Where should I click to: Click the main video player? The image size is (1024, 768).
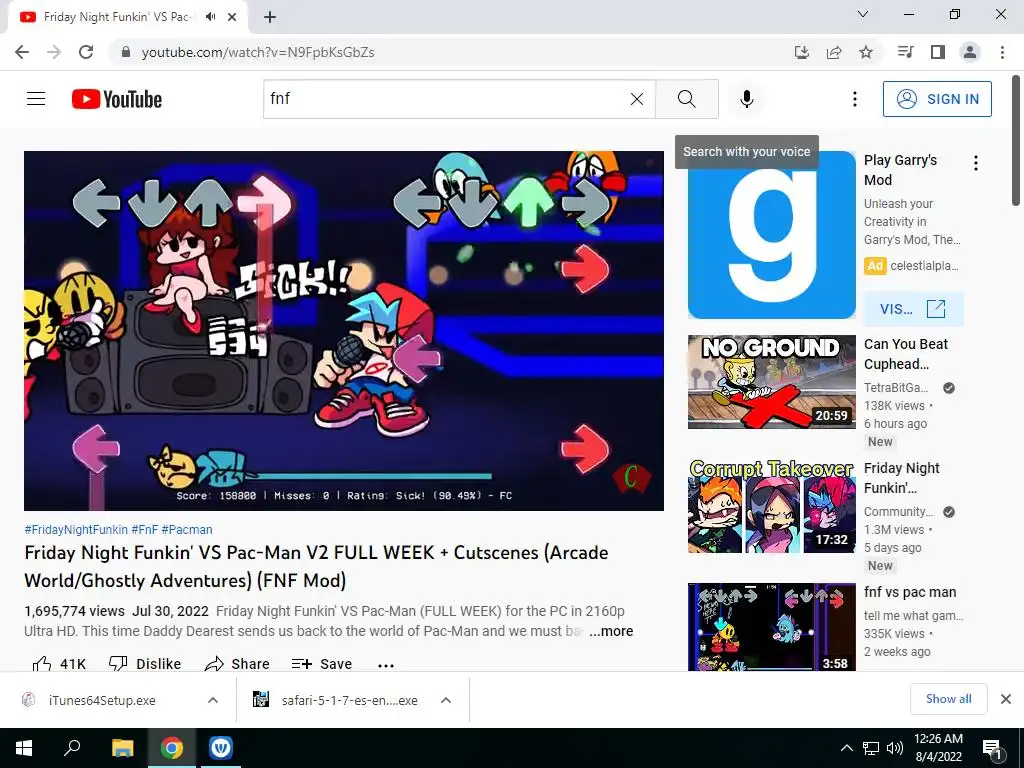click(344, 331)
